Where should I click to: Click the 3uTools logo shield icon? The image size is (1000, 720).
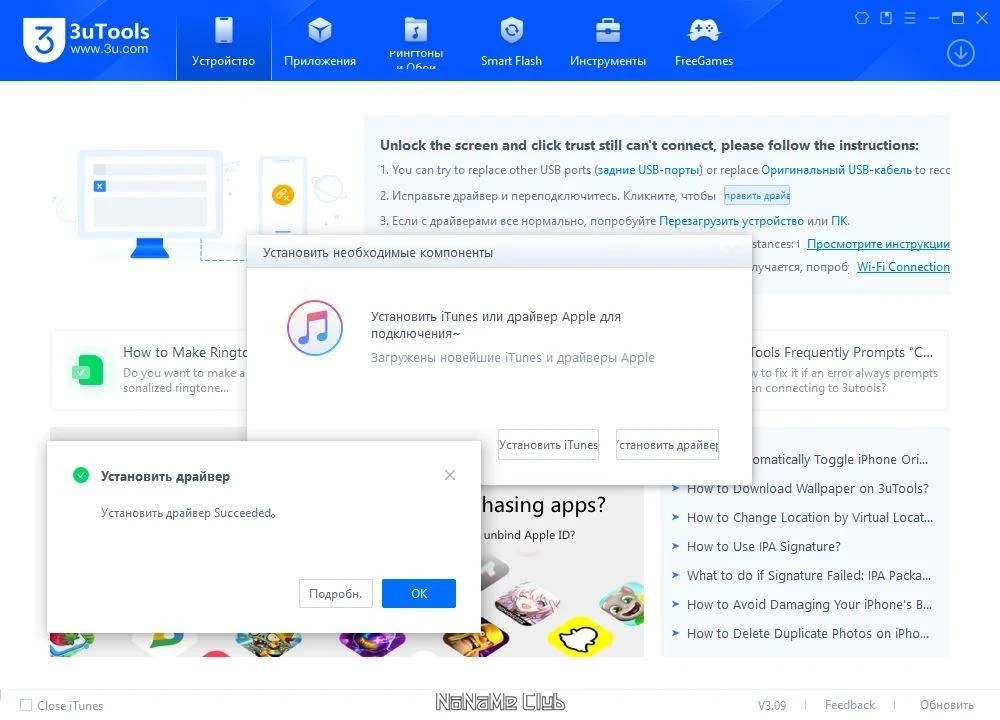coord(43,40)
